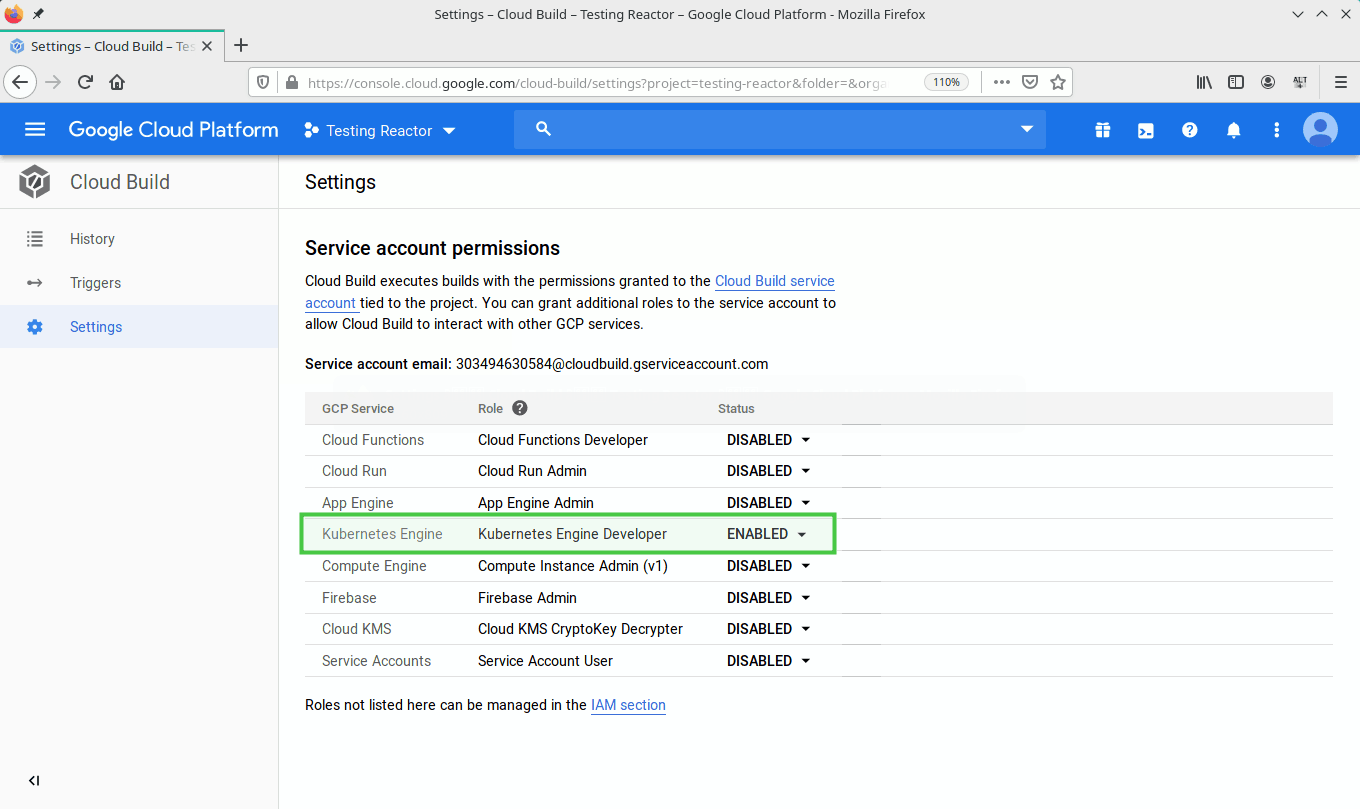Open the three-dot utilities menu in header
Viewport: 1360px width, 809px height.
coord(1276,130)
